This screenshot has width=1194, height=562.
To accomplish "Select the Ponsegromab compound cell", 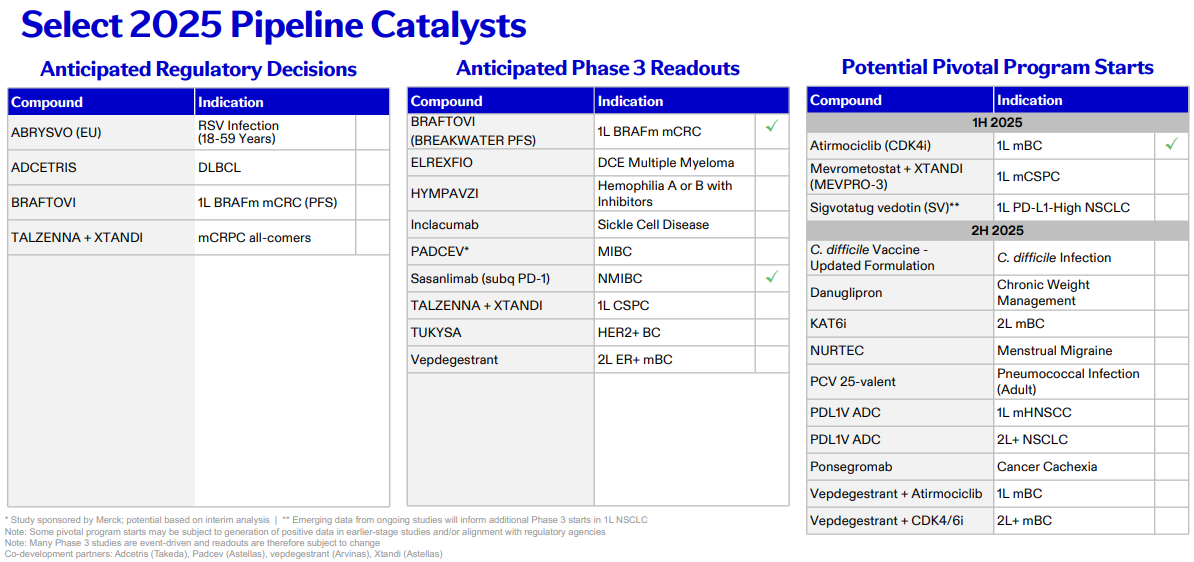I will point(900,467).
